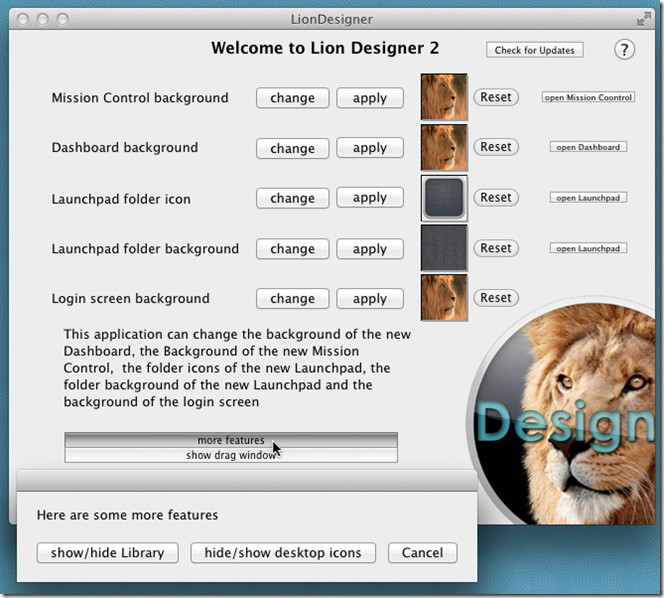Click Mission Control lion thumbnail preview
The image size is (664, 598).
444,97
